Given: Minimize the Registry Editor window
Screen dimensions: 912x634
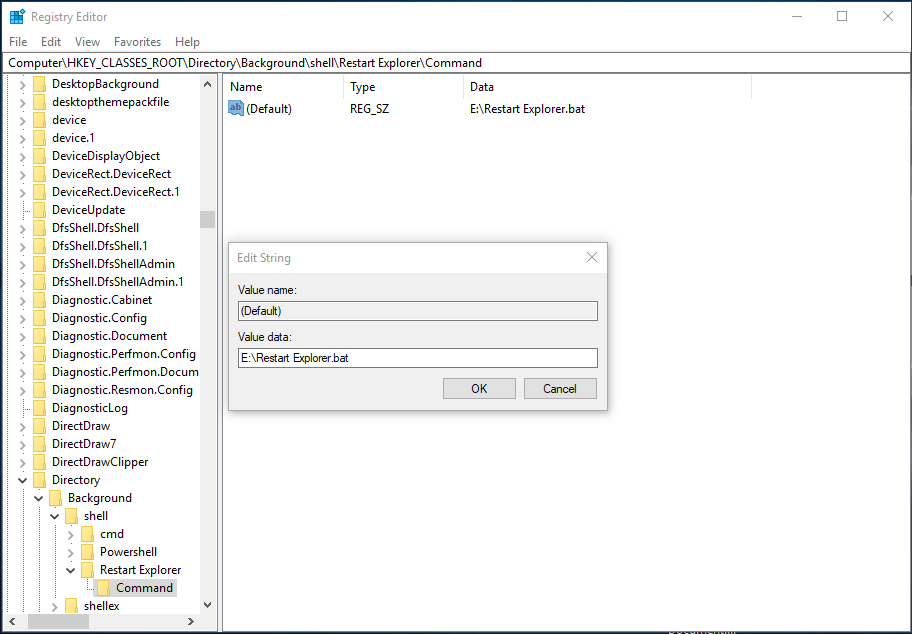Looking at the screenshot, I should click(x=797, y=16).
